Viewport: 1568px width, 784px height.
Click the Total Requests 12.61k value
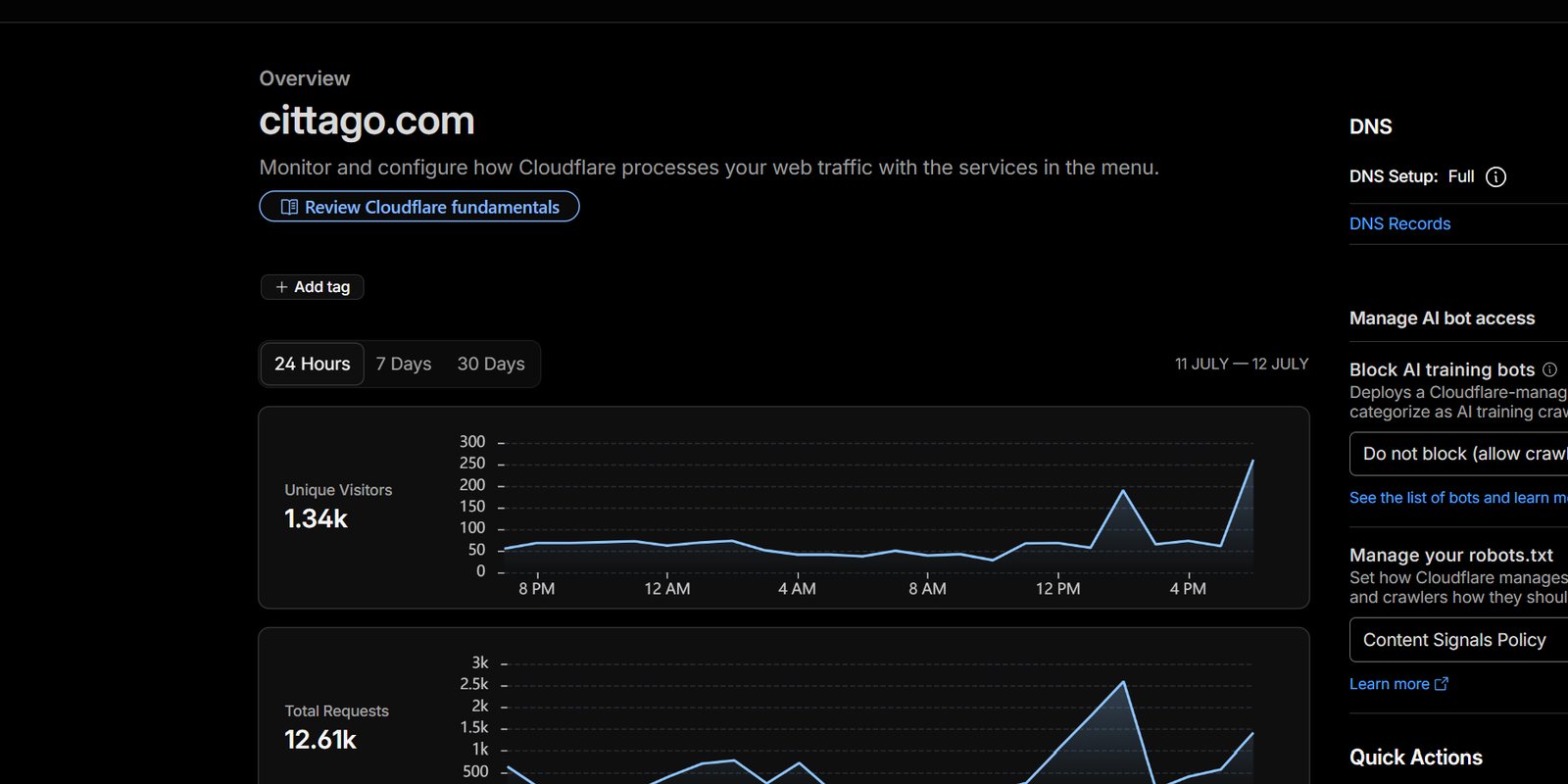point(320,740)
